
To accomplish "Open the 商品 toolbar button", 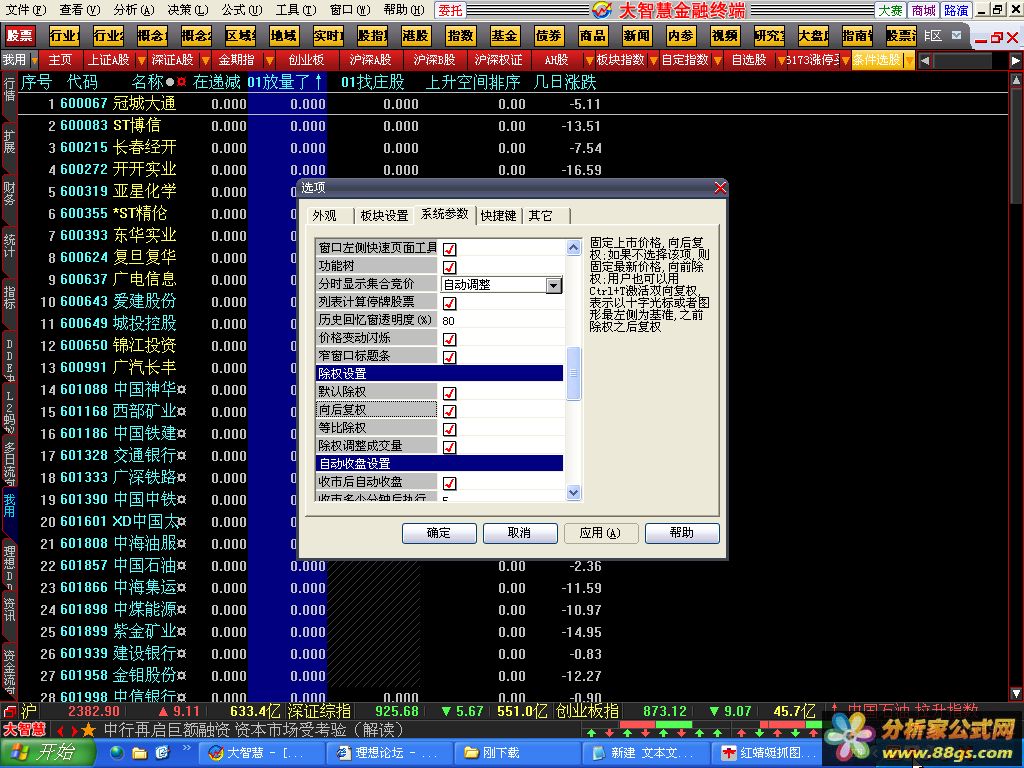I will (592, 36).
